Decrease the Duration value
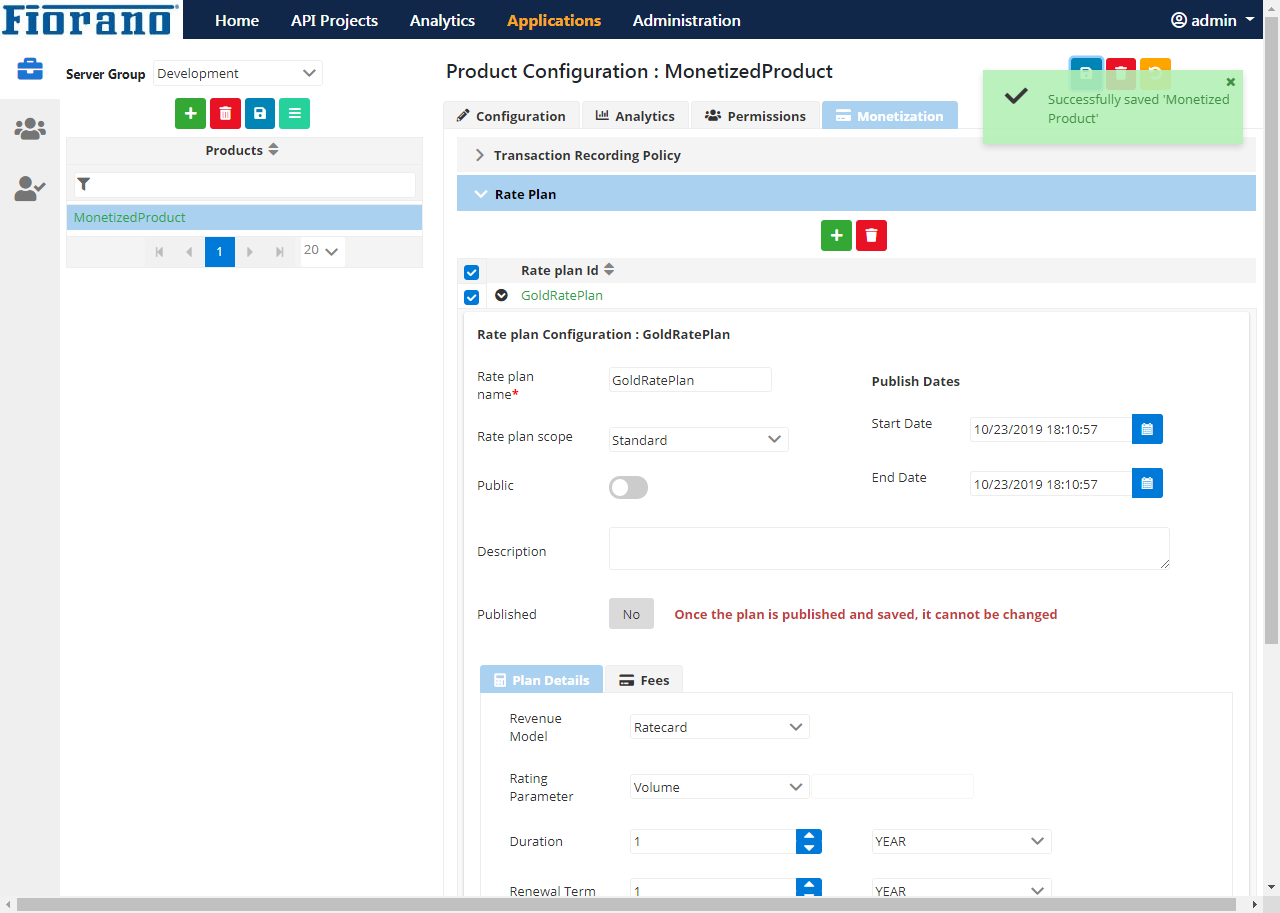This screenshot has width=1280, height=913. 809,848
